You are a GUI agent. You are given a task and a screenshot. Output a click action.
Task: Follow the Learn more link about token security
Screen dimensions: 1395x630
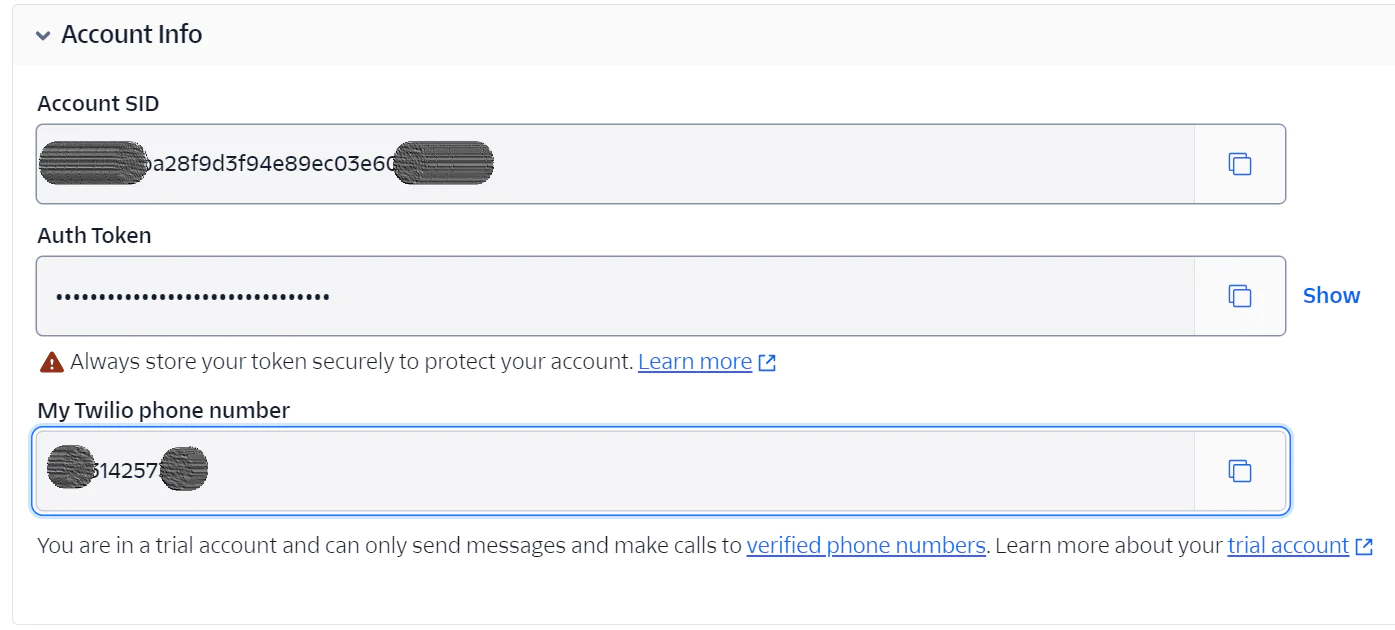694,361
